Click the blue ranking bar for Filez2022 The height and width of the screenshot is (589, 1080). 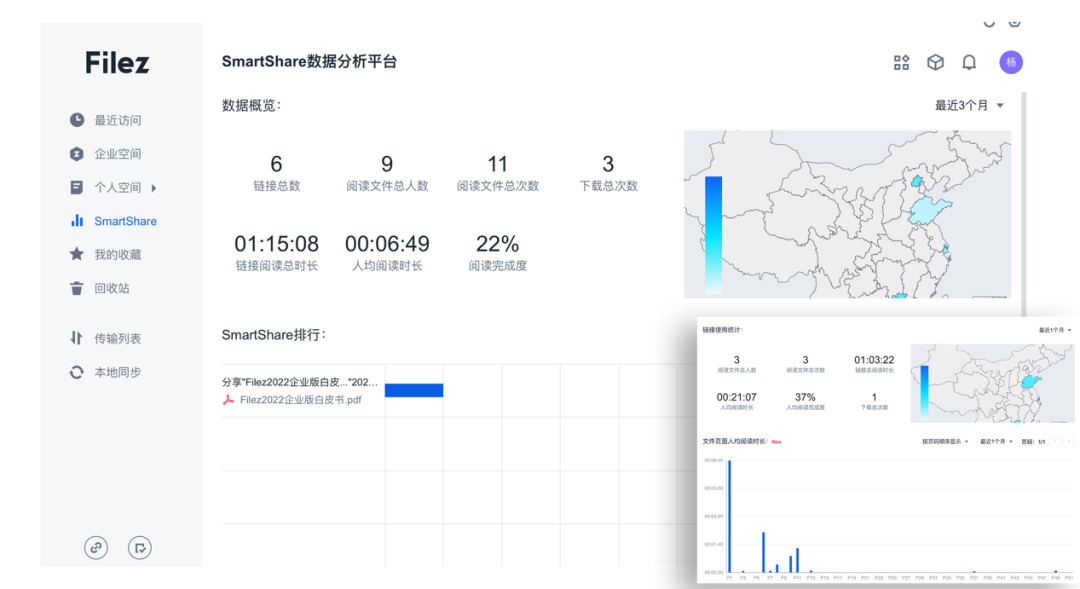coord(414,391)
